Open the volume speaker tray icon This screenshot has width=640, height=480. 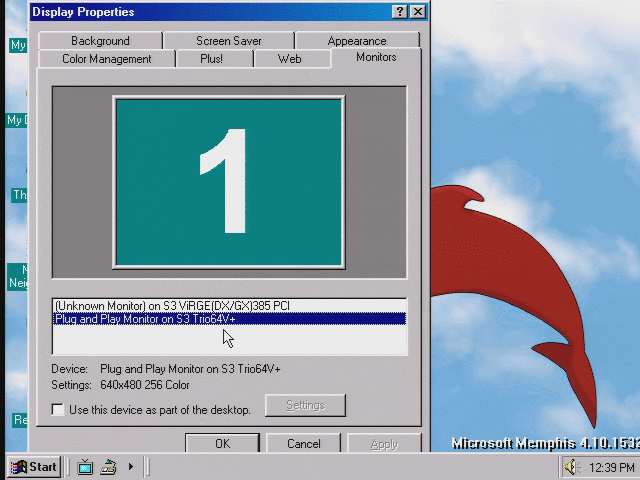[x=571, y=467]
